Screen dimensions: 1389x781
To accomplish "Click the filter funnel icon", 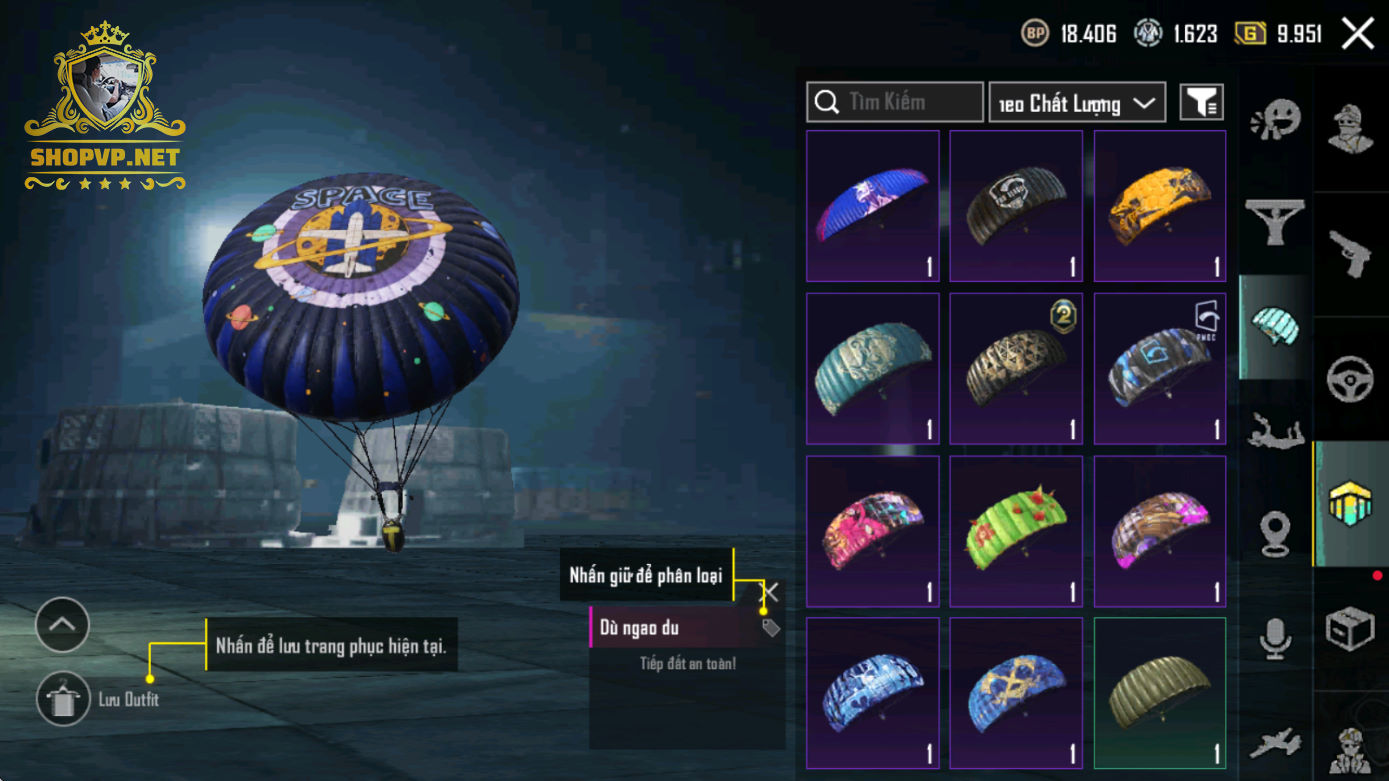I will click(1202, 102).
